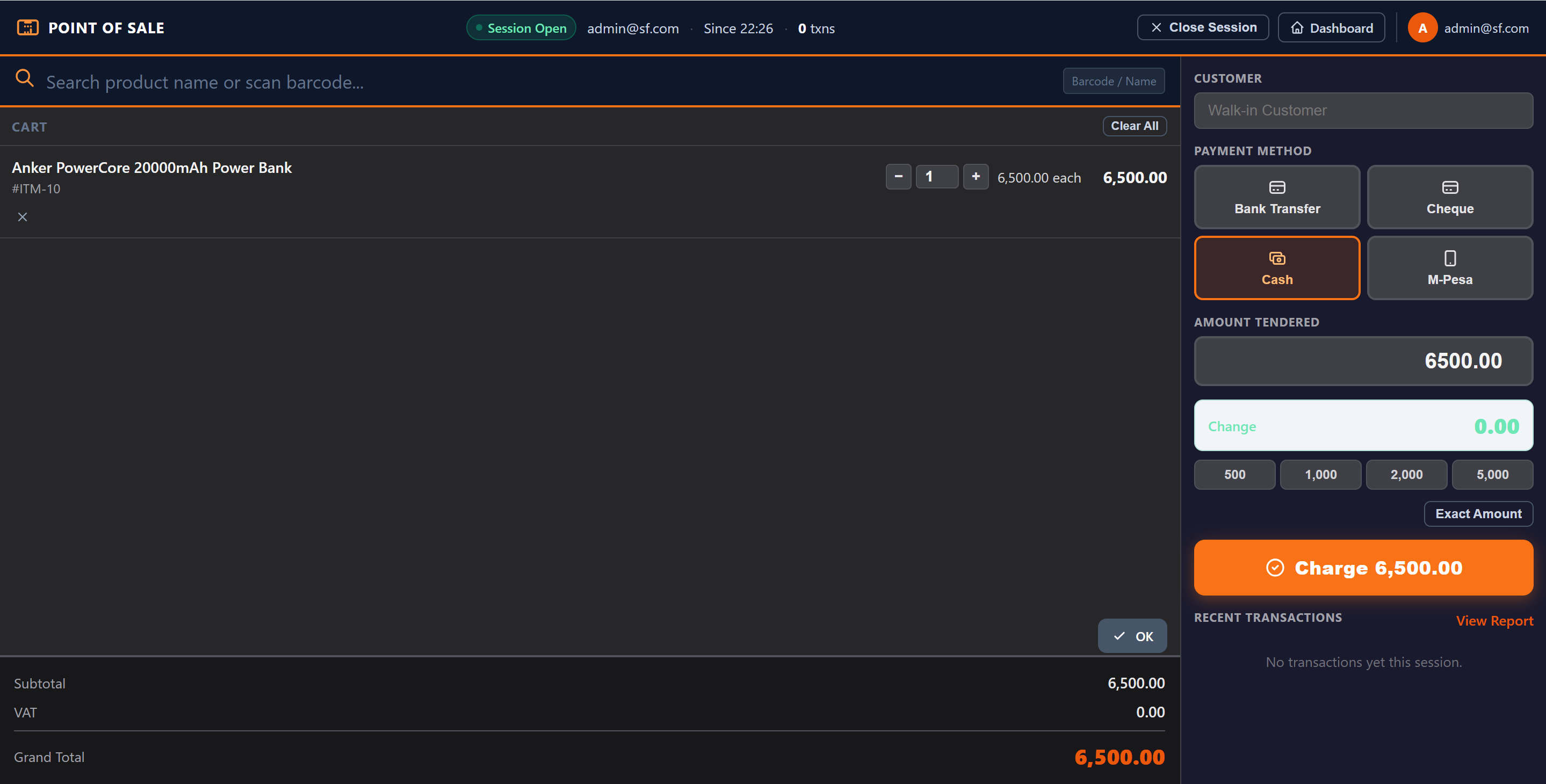Add 1,000 quick tender amount

point(1320,475)
